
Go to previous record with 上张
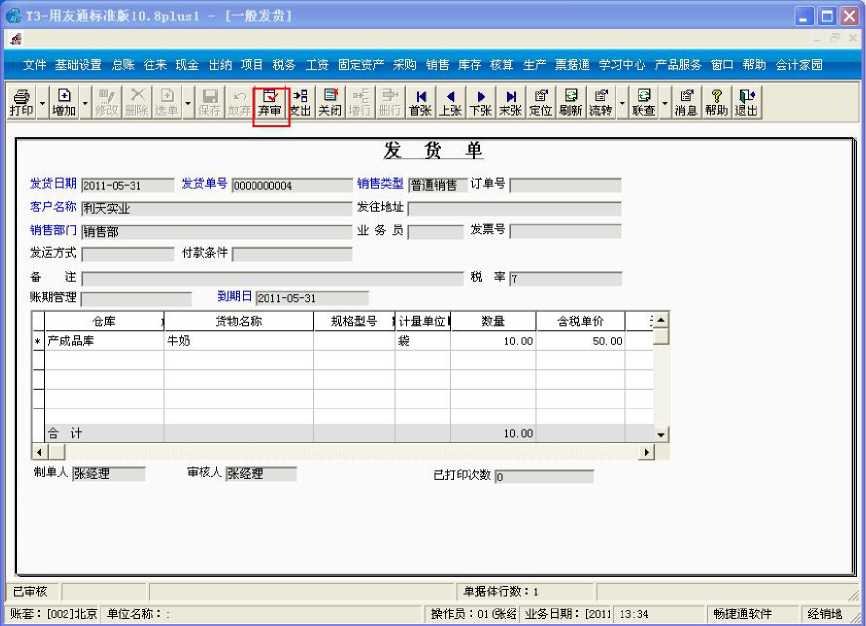(x=450, y=103)
